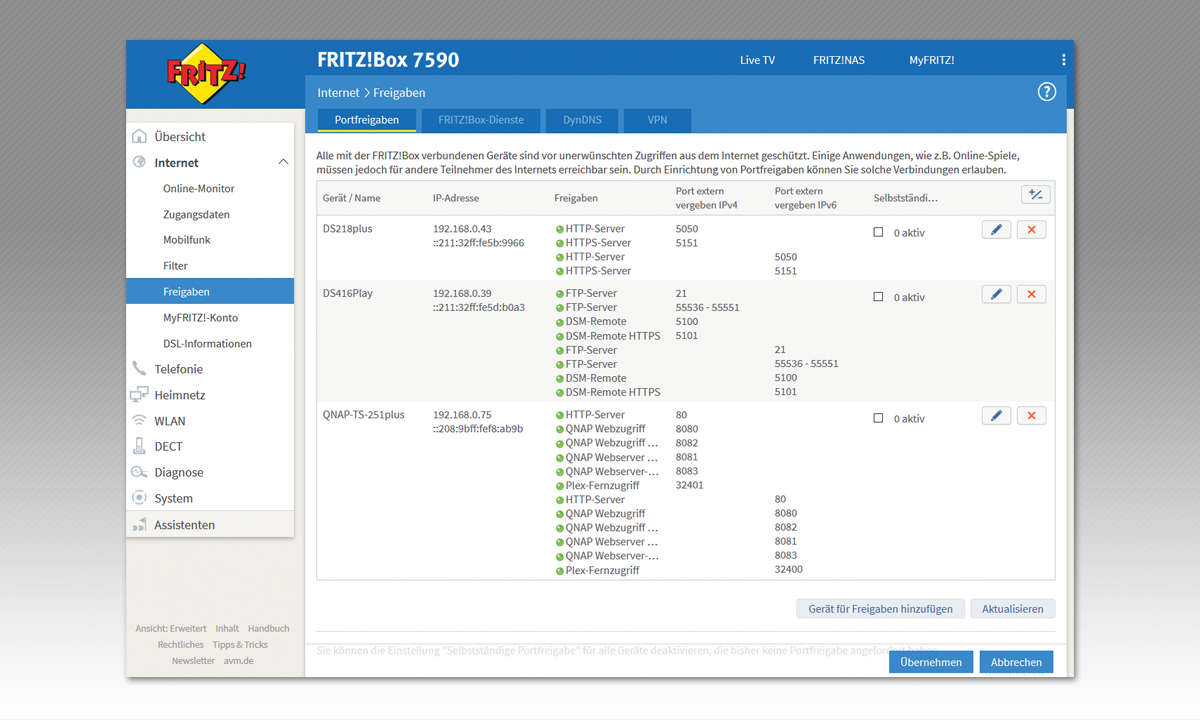This screenshot has width=1200, height=720.
Task: Click the WLAN wifi icon
Action: click(x=139, y=421)
